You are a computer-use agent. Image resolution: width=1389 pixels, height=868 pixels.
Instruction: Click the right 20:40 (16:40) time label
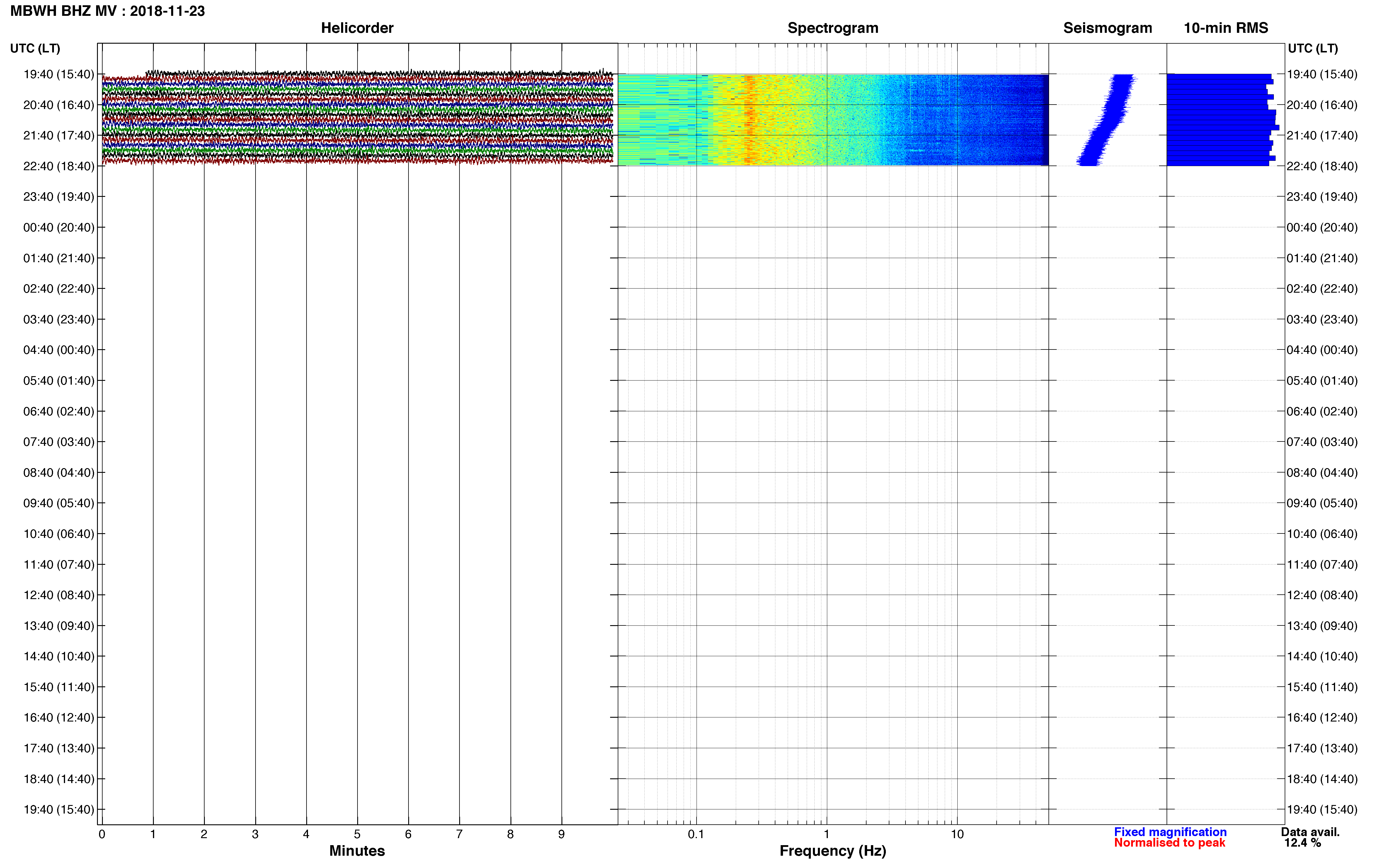pos(1322,105)
